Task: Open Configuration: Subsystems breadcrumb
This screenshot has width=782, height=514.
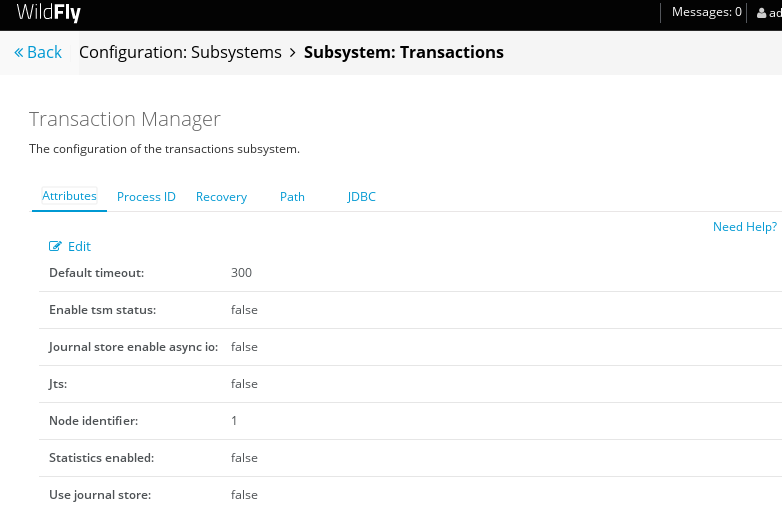Action: 180,52
